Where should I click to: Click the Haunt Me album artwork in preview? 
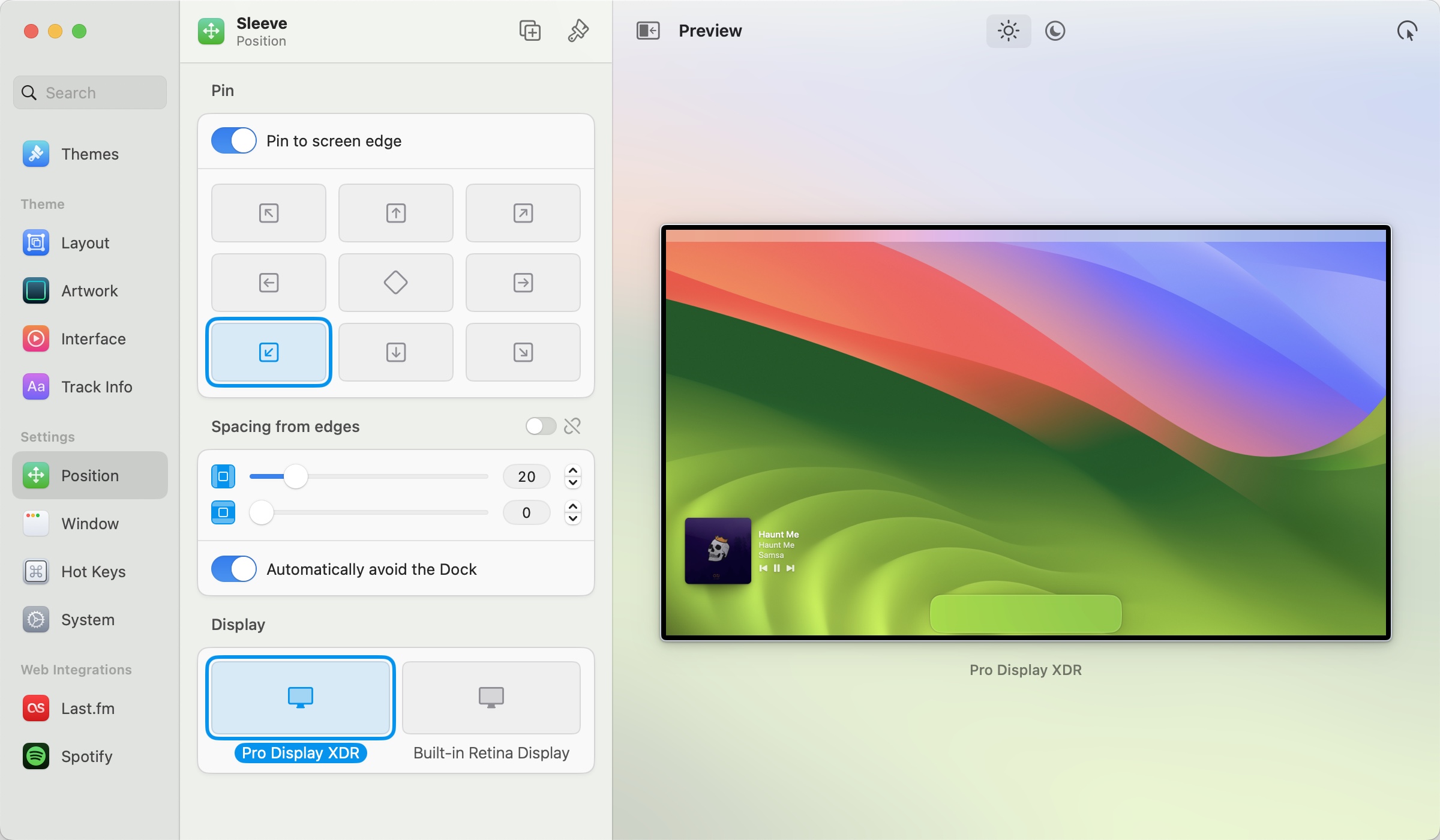pyautogui.click(x=718, y=551)
